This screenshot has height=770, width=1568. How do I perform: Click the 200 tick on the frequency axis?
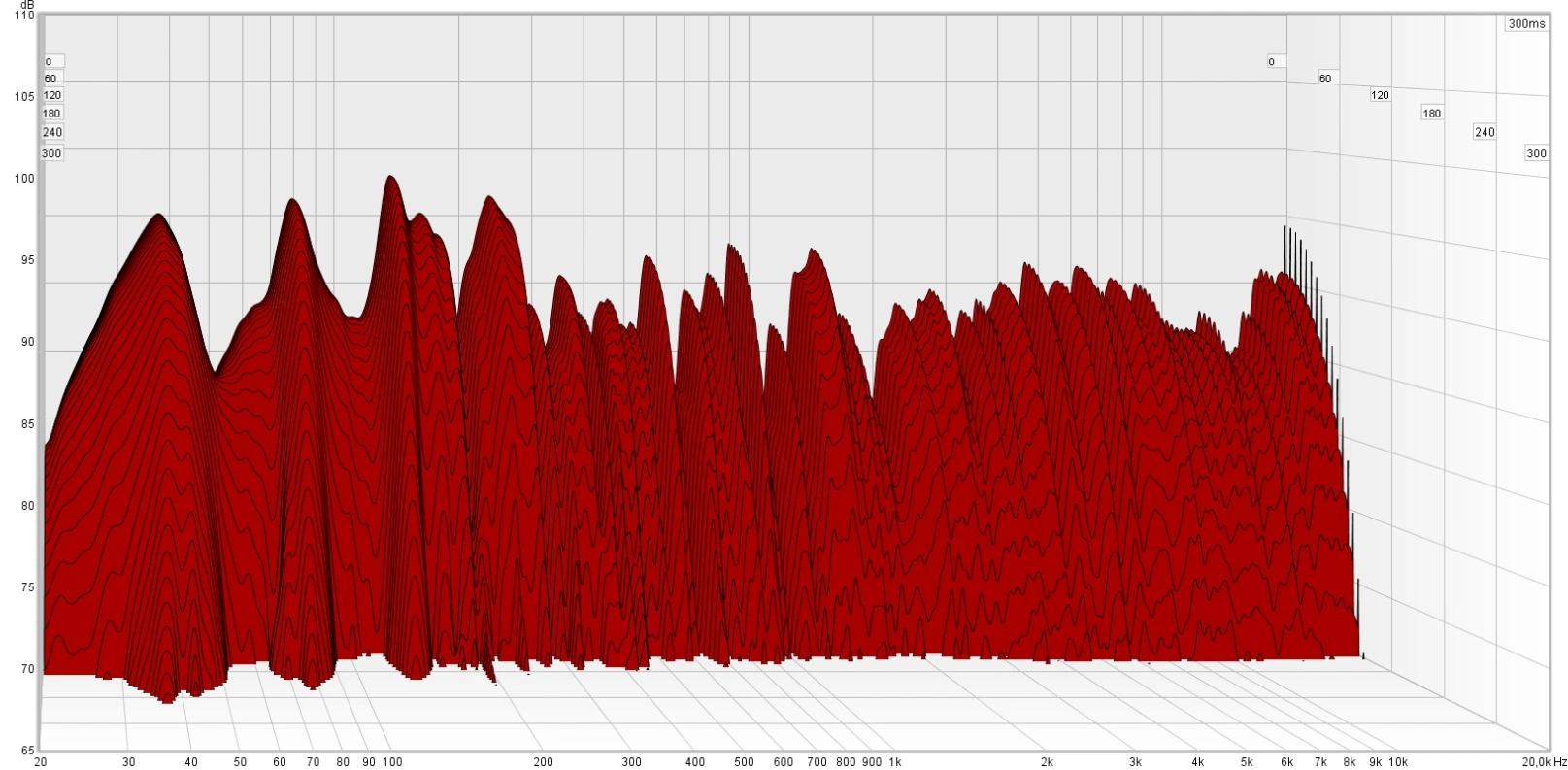(x=543, y=762)
